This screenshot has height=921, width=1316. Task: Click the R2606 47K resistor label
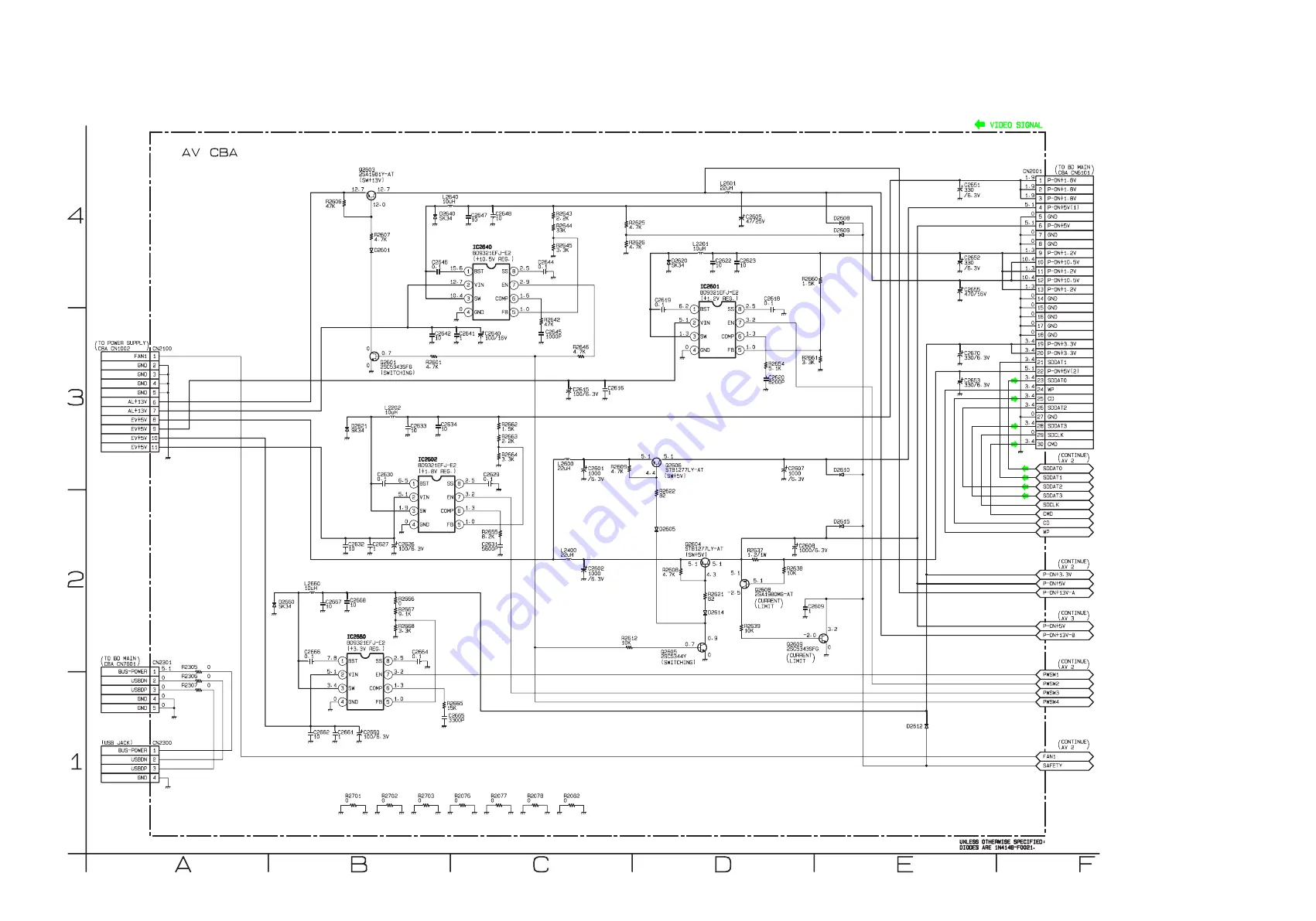click(x=333, y=204)
